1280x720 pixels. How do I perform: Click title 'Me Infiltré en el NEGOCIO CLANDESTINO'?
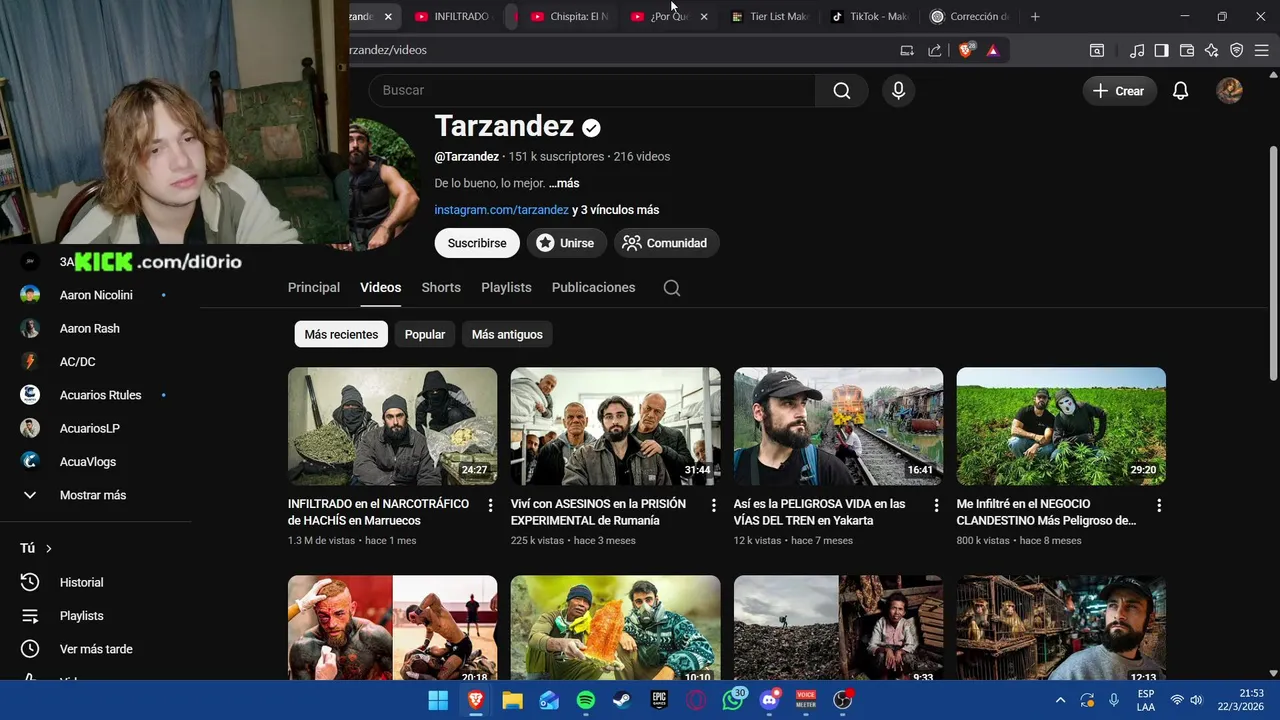[x=1046, y=512]
